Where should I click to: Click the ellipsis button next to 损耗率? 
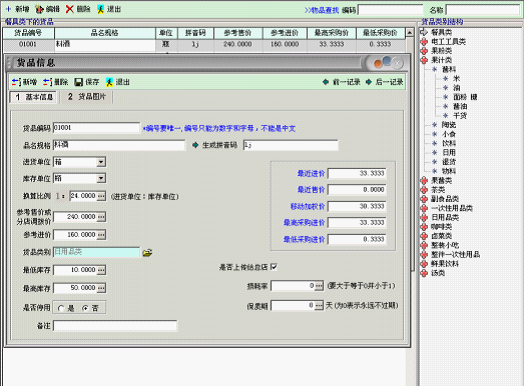click(319, 286)
